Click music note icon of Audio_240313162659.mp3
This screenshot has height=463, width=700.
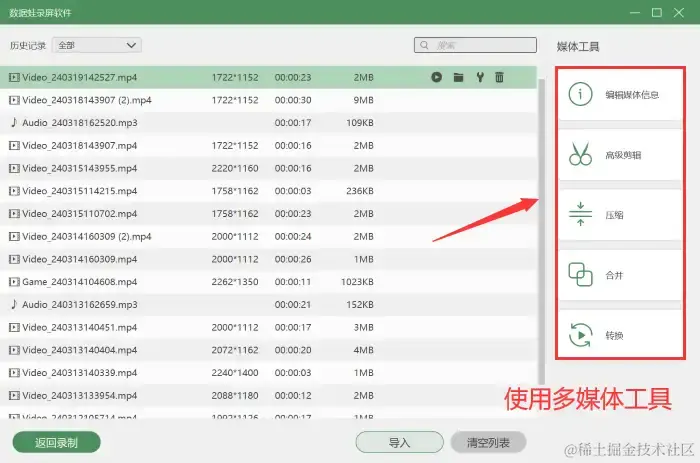point(14,304)
